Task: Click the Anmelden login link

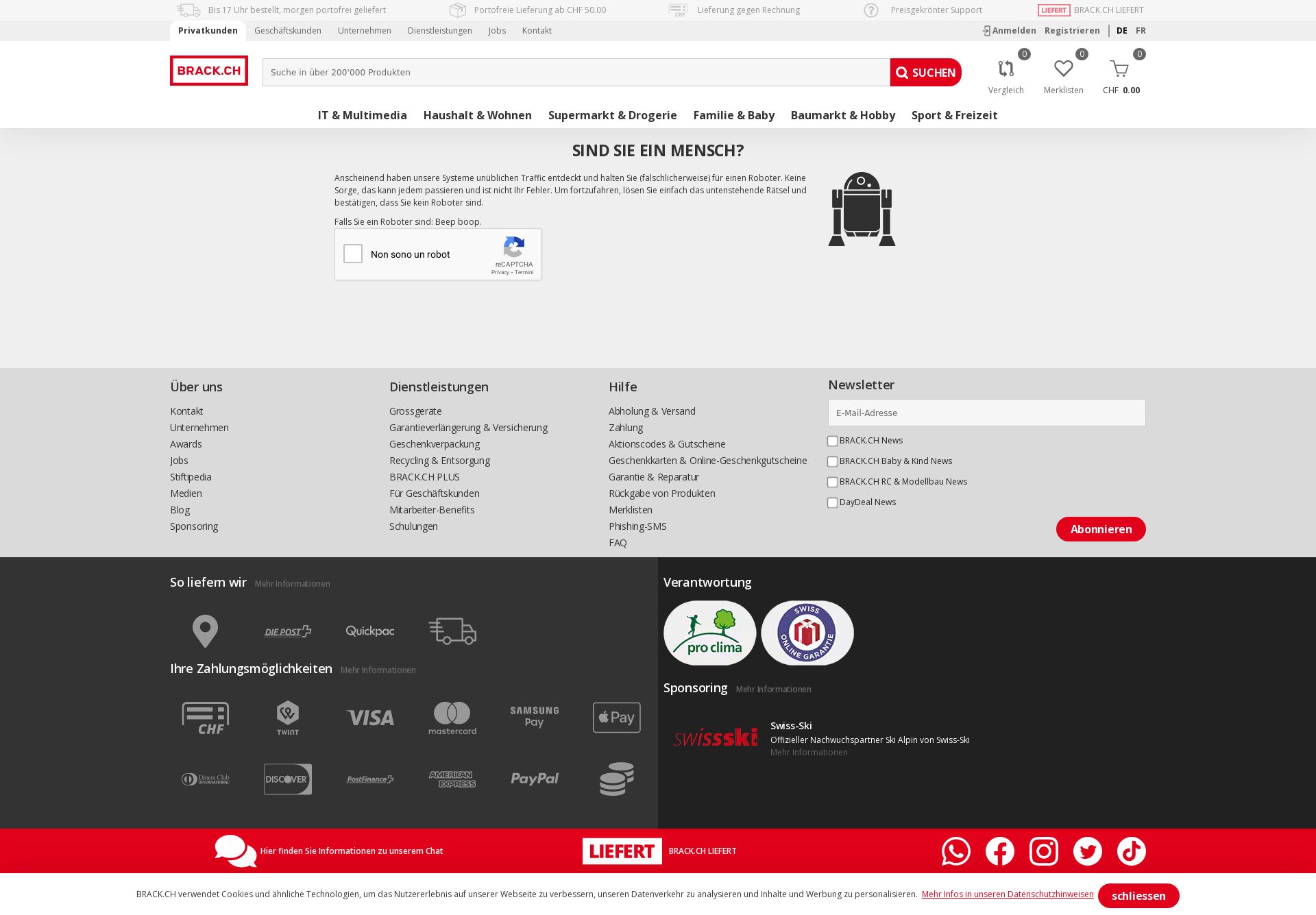Action: (x=1009, y=31)
